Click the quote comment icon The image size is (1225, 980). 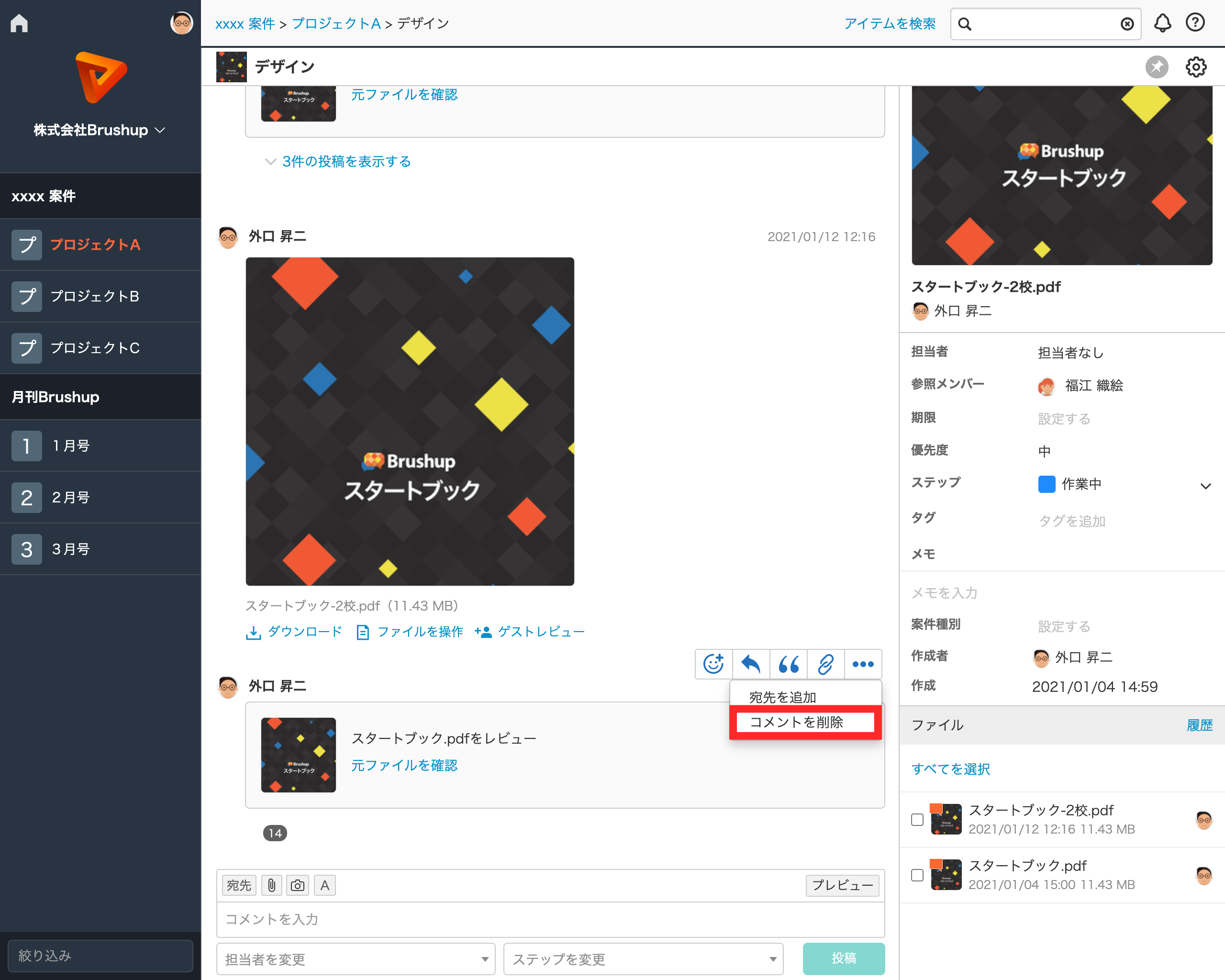click(788, 664)
